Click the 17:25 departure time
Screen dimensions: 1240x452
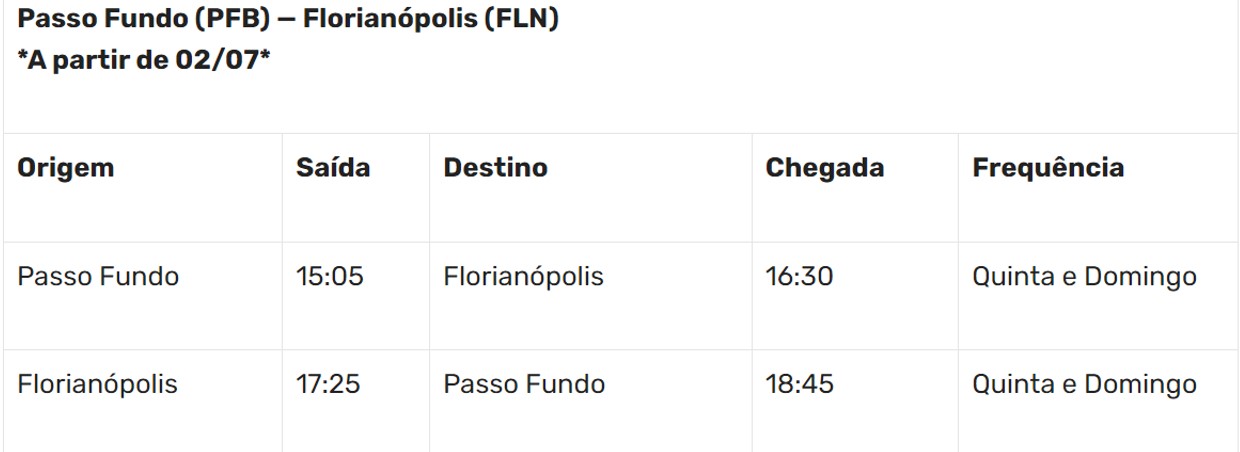point(330,384)
